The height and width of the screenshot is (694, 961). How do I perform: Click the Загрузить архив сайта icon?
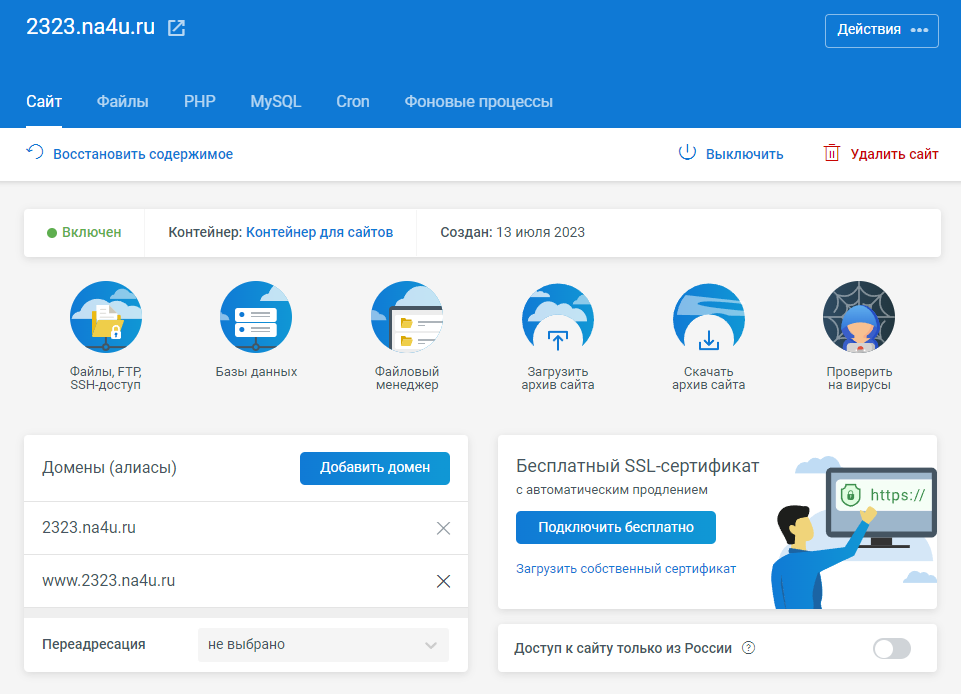[x=558, y=317]
